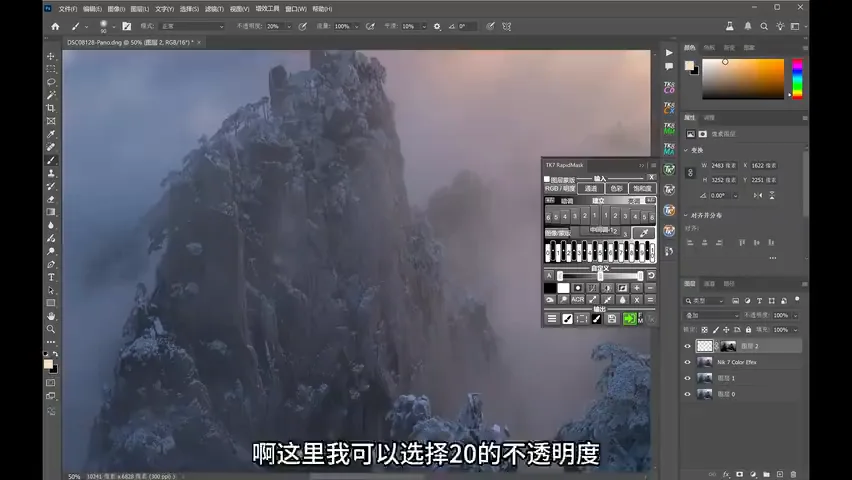
Task: Select the Lasso tool
Action: (x=51, y=82)
